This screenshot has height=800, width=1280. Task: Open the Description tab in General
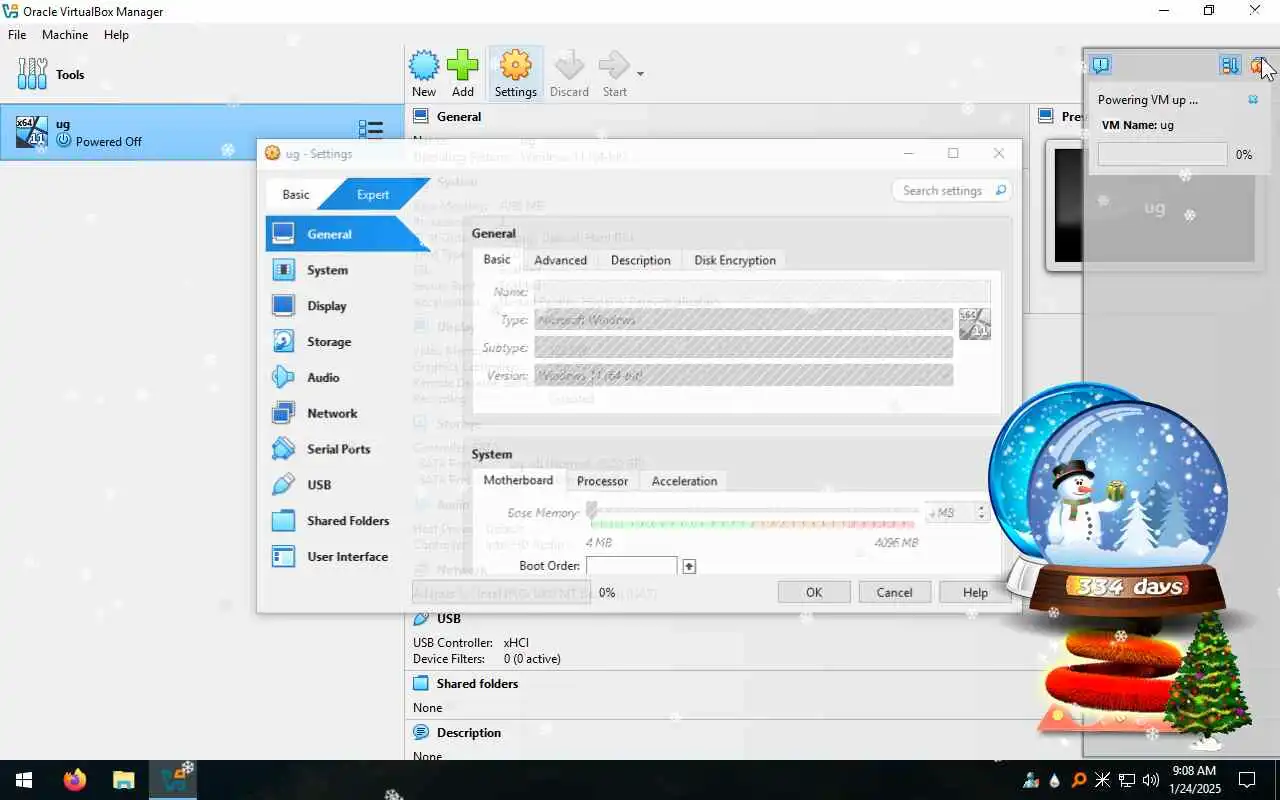coord(640,260)
